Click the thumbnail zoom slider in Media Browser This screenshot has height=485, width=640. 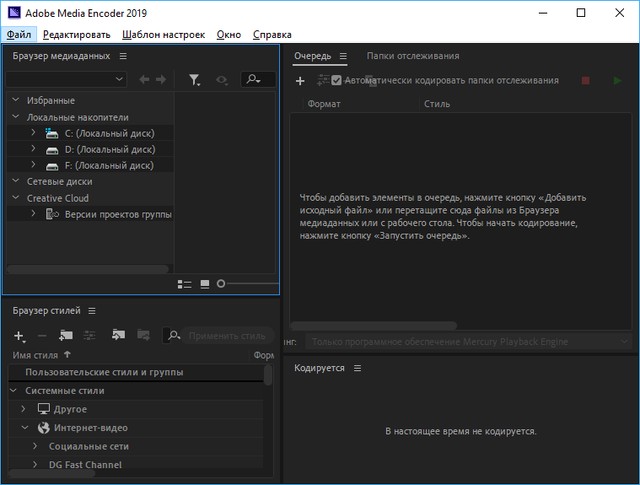[222, 284]
